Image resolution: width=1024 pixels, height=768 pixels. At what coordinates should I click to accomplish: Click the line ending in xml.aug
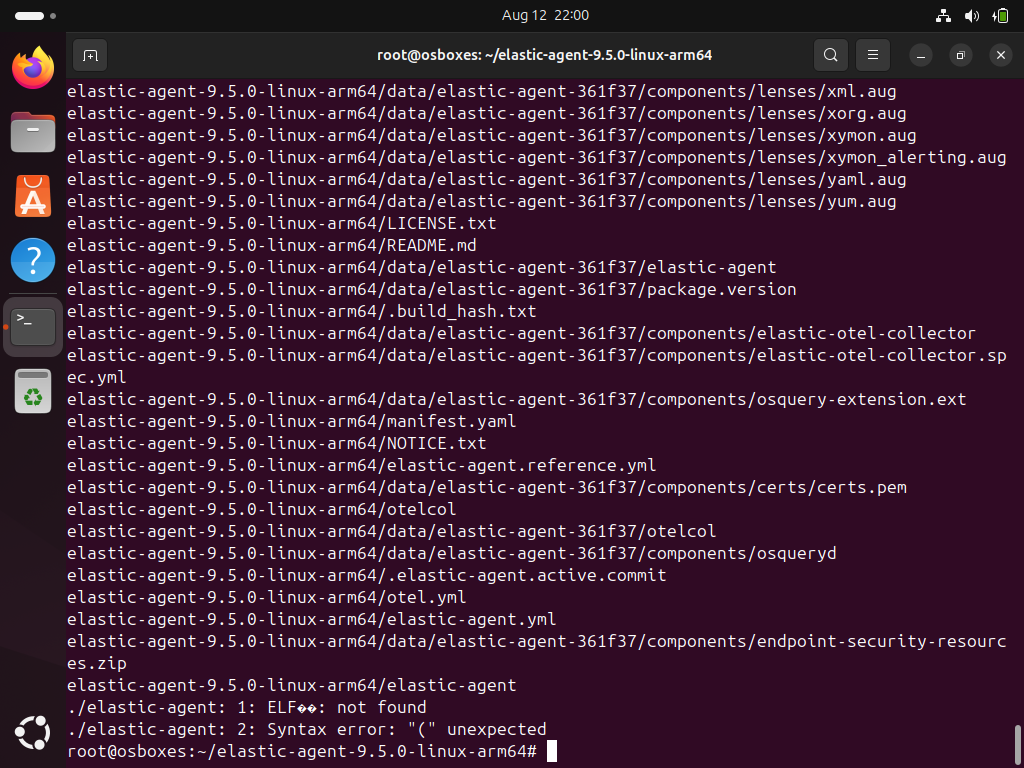point(481,91)
